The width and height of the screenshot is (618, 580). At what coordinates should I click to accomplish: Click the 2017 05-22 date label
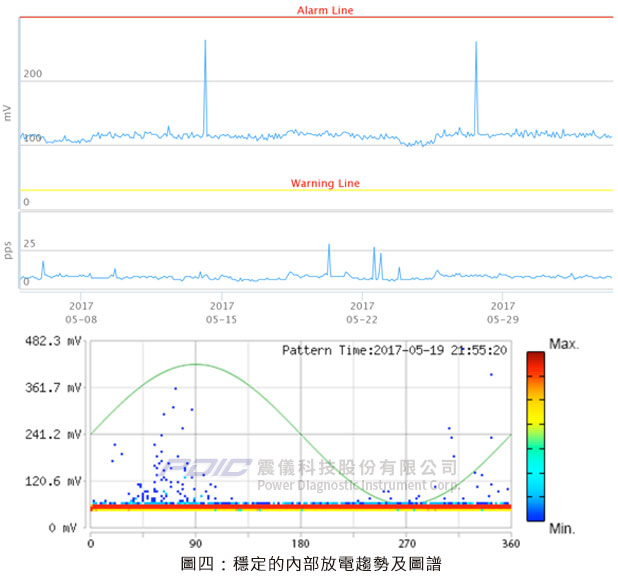(x=362, y=312)
